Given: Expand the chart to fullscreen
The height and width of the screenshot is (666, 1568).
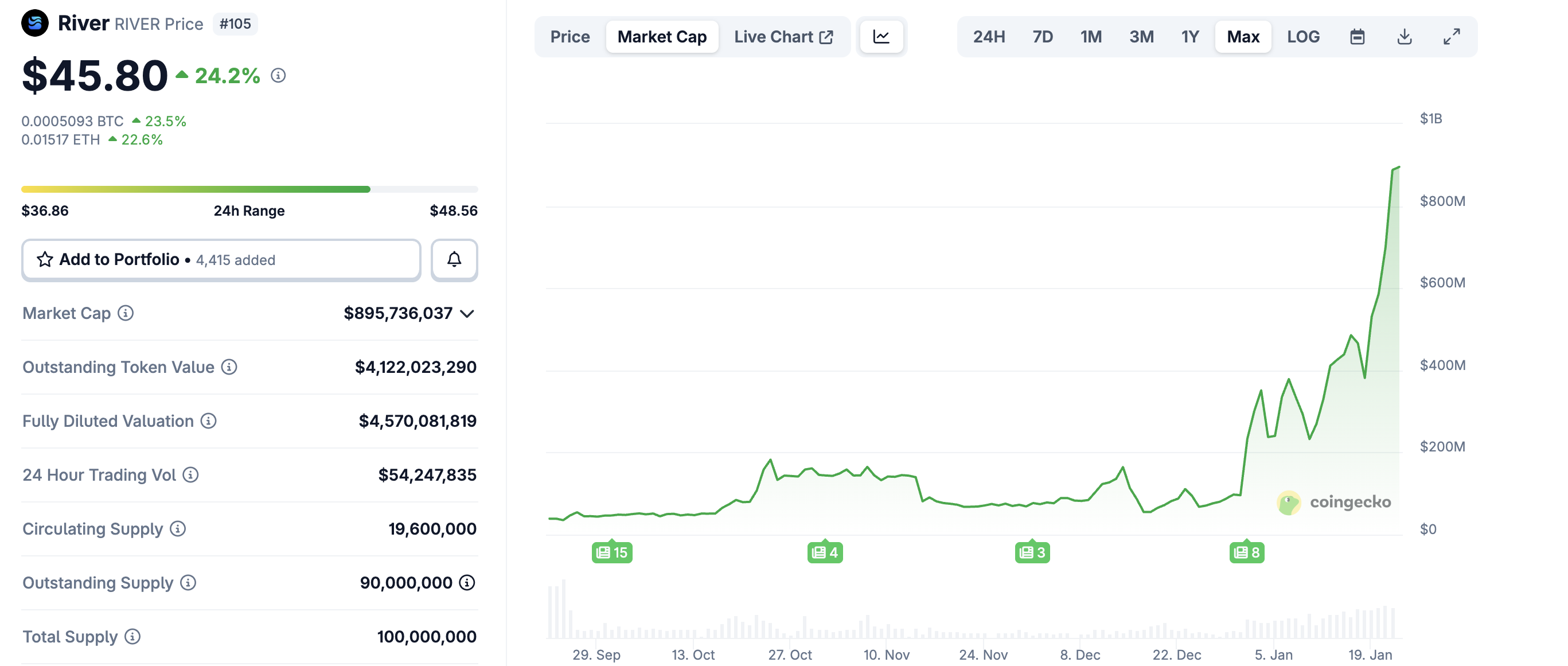Looking at the screenshot, I should tap(1452, 37).
